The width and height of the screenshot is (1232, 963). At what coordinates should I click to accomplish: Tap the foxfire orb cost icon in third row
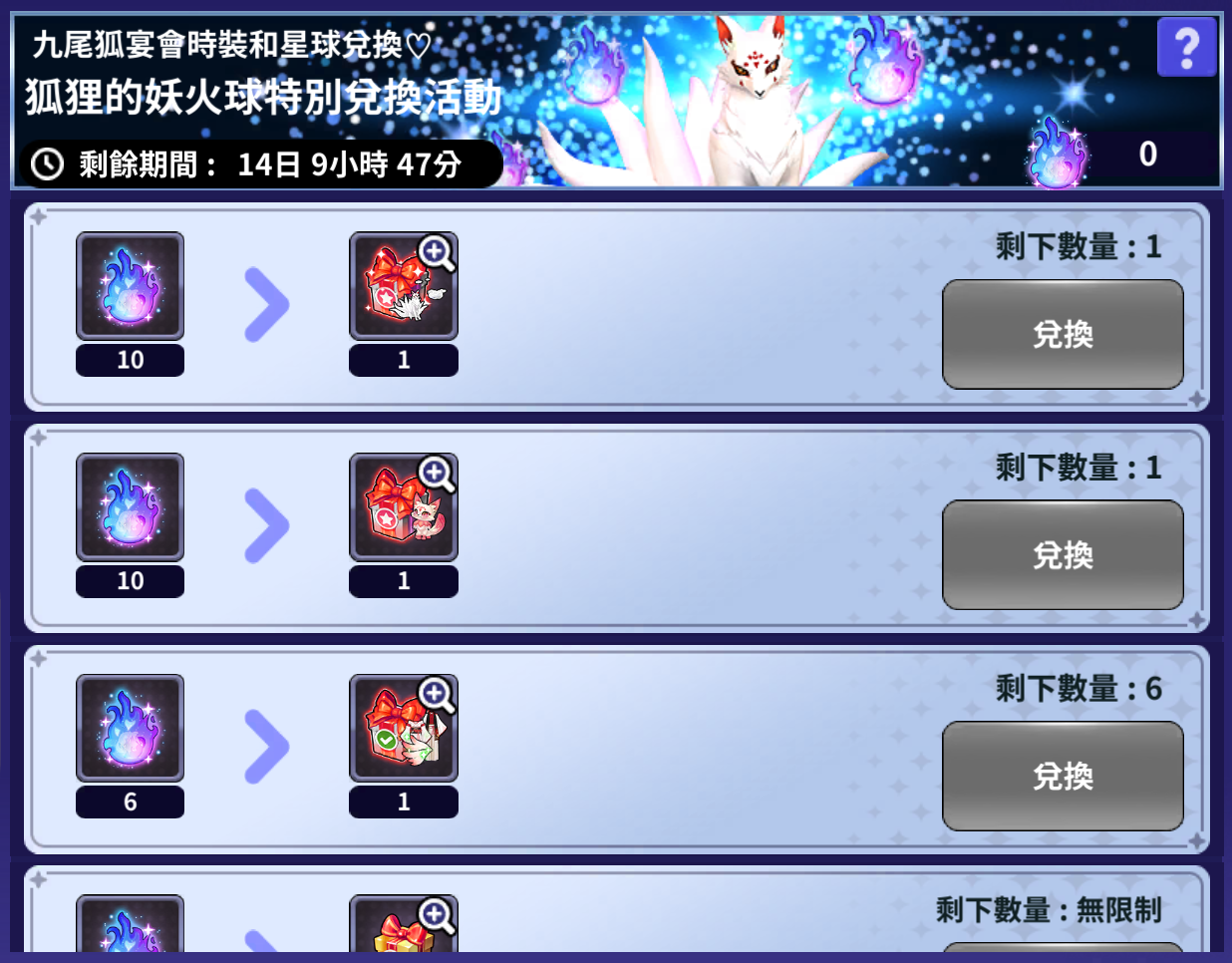pyautogui.click(x=131, y=728)
